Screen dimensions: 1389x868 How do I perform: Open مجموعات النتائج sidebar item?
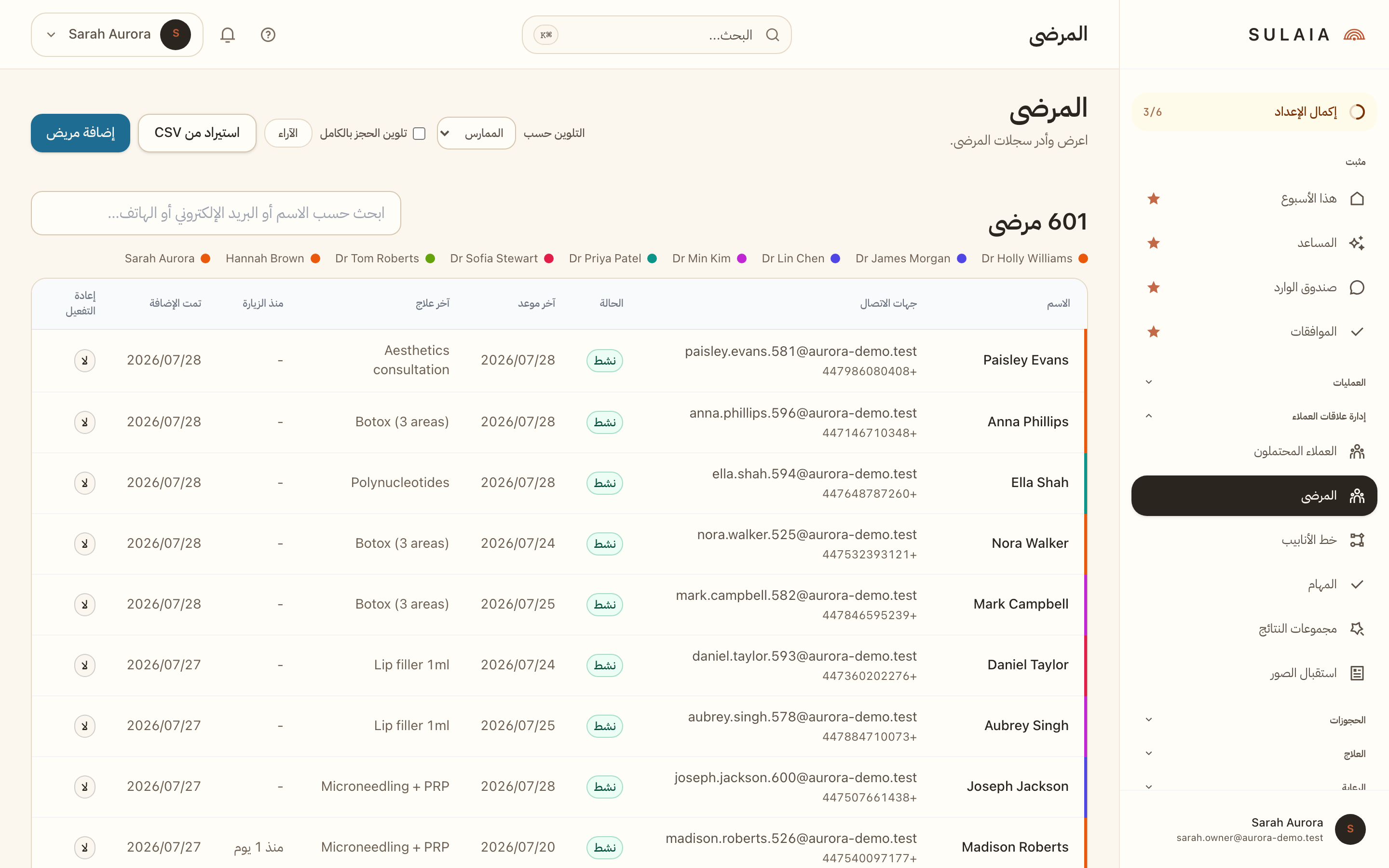1254,629
